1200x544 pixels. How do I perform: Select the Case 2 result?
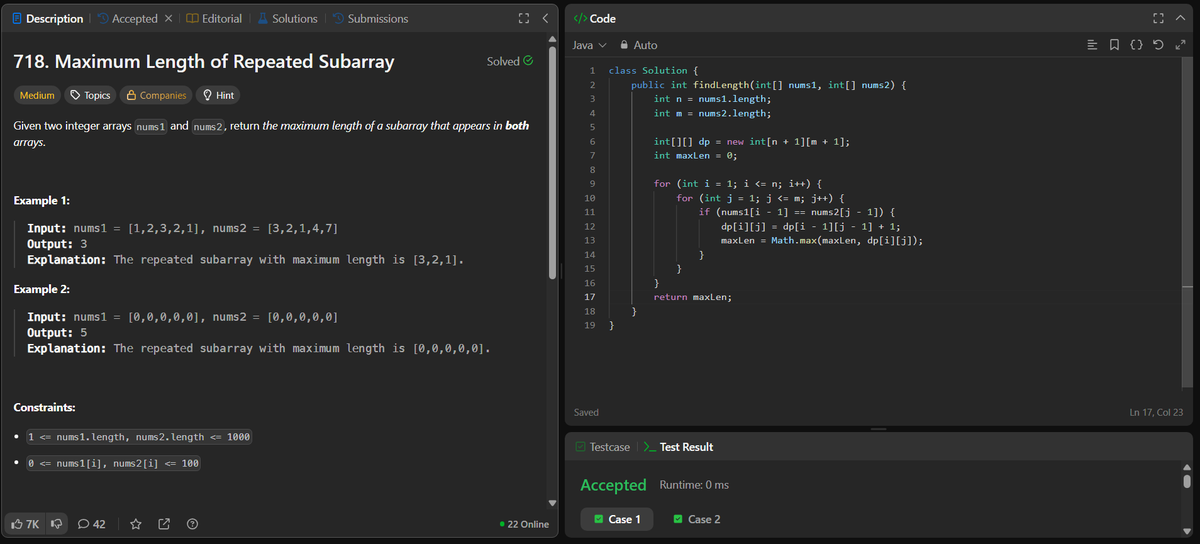click(695, 519)
